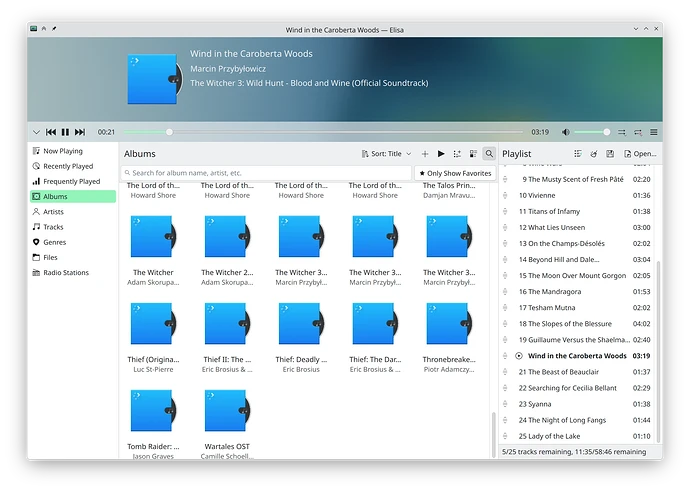This screenshot has width=690, height=492.
Task: Enable Only Show Favorites filter
Action: [x=455, y=173]
